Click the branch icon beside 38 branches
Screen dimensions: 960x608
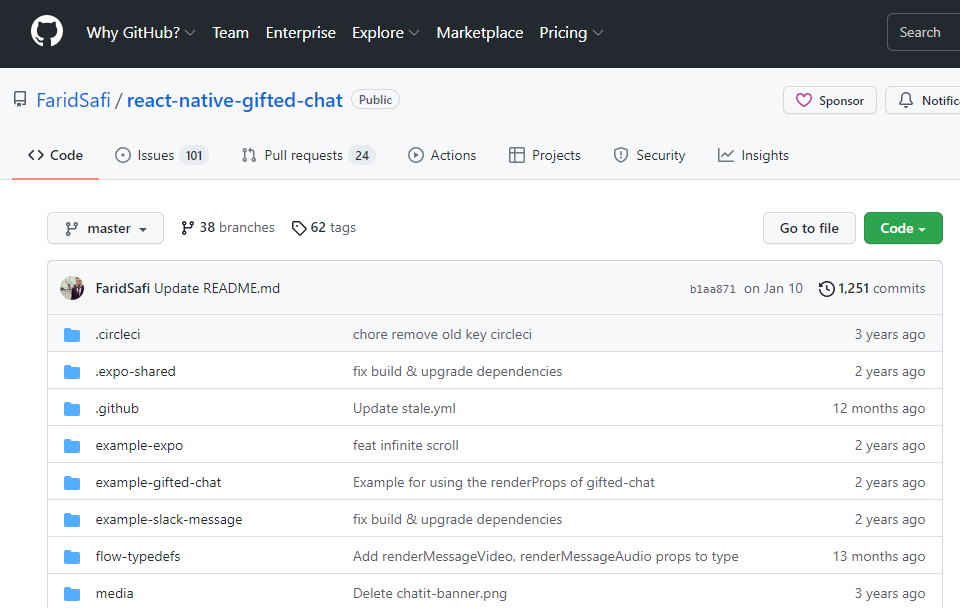[187, 228]
